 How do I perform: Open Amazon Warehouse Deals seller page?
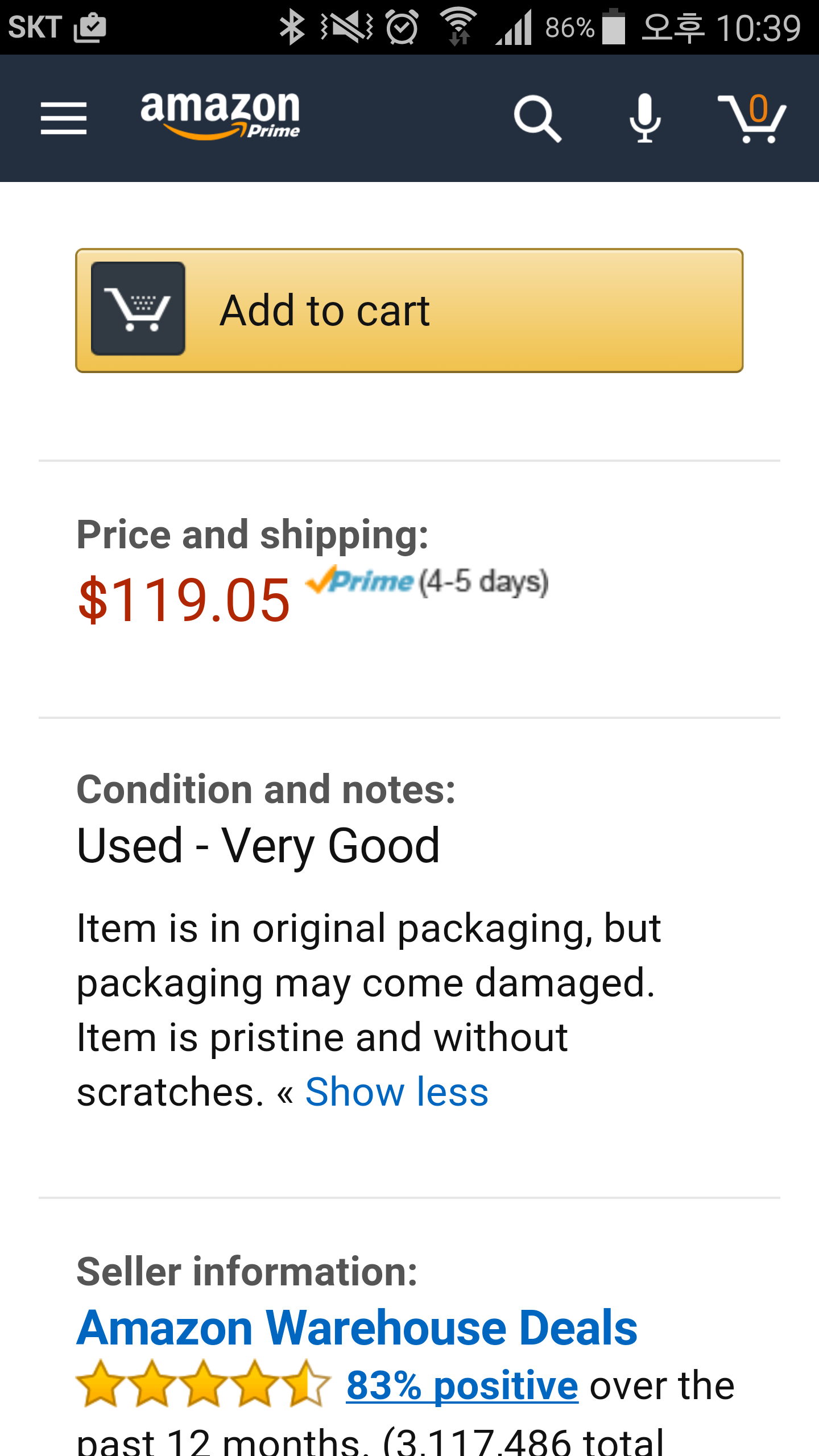point(357,1329)
